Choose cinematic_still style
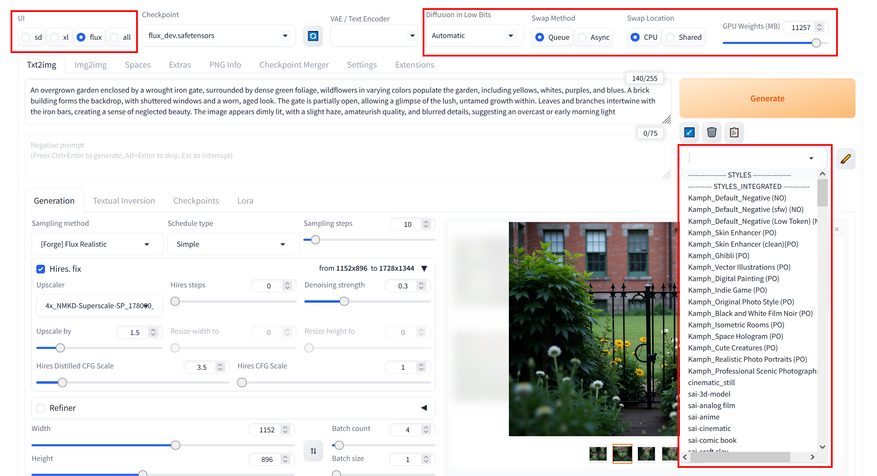Image resolution: width=877 pixels, height=476 pixels. point(711,383)
